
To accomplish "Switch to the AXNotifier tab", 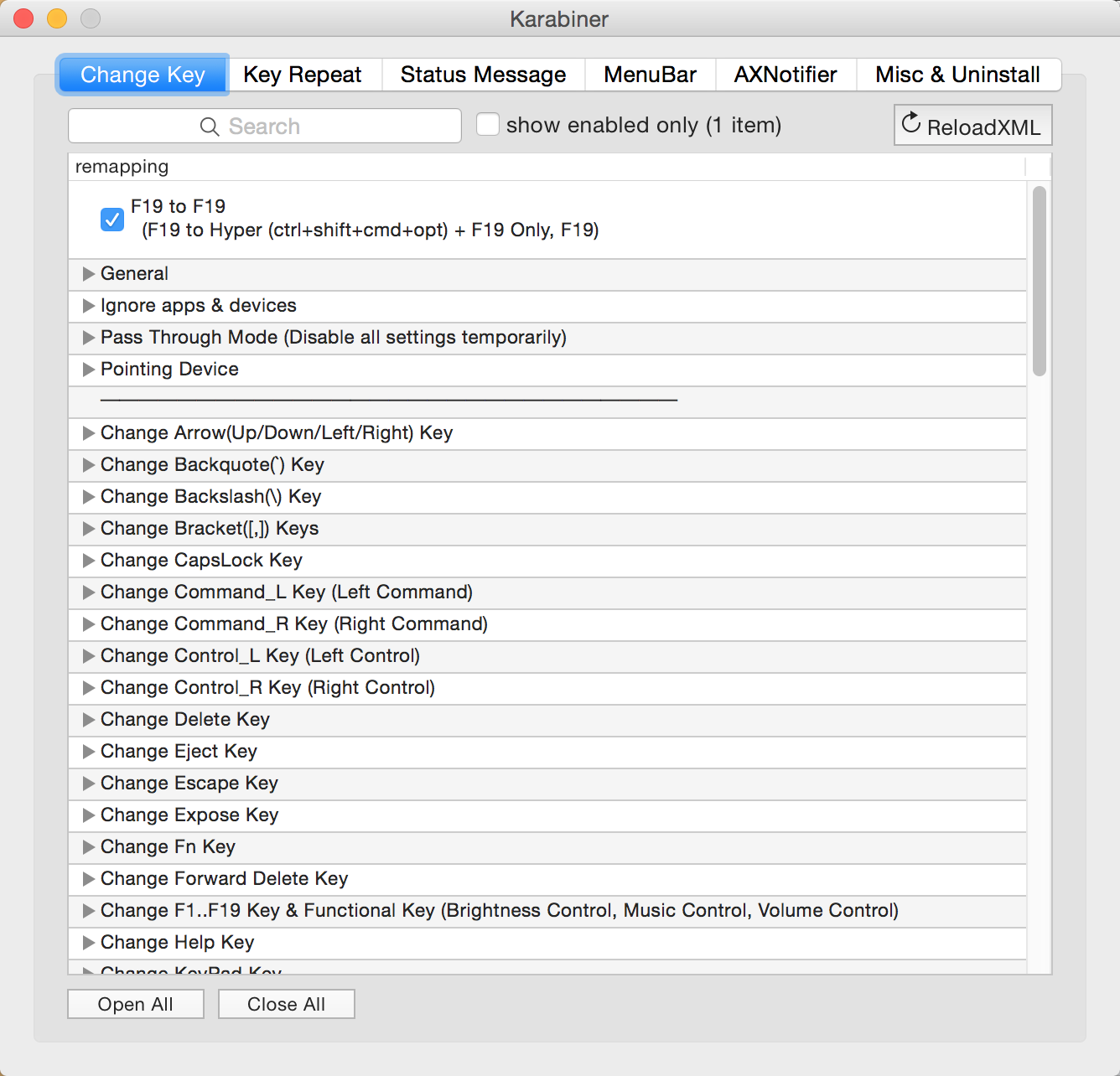I will (786, 75).
